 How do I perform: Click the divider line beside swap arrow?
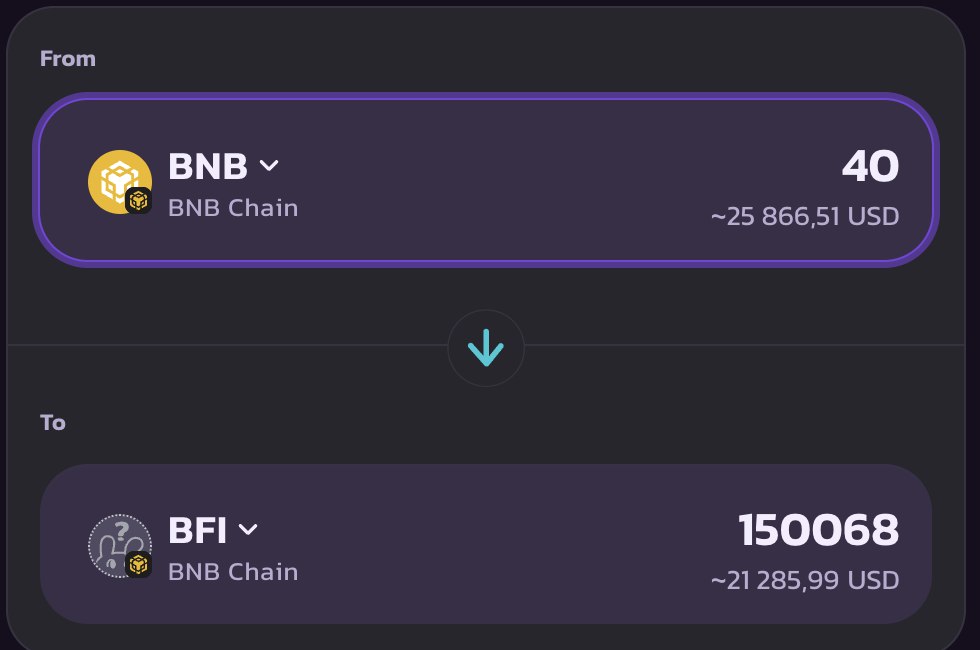(228, 344)
